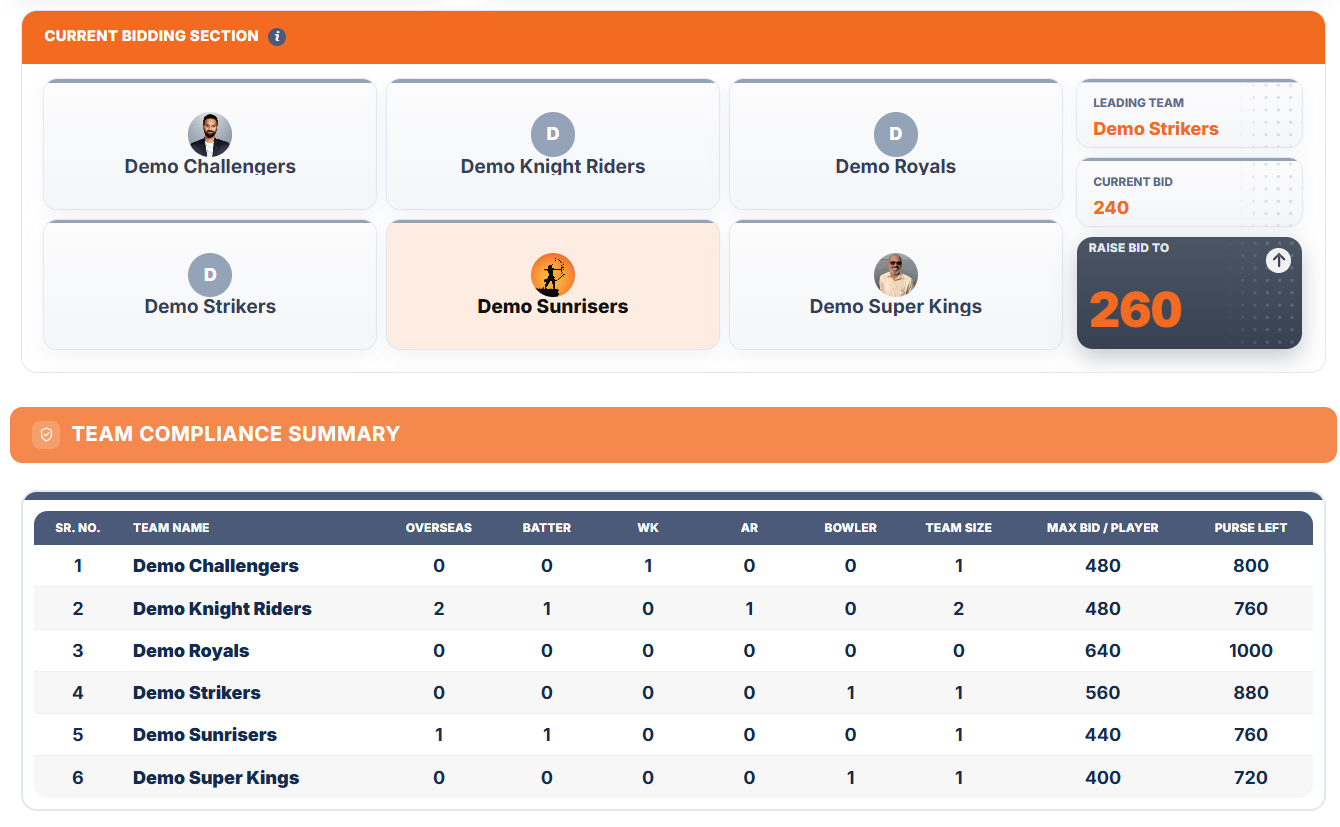Click Demo Challengers in the compliance table
Screen dimensions: 1340x827
tap(216, 566)
